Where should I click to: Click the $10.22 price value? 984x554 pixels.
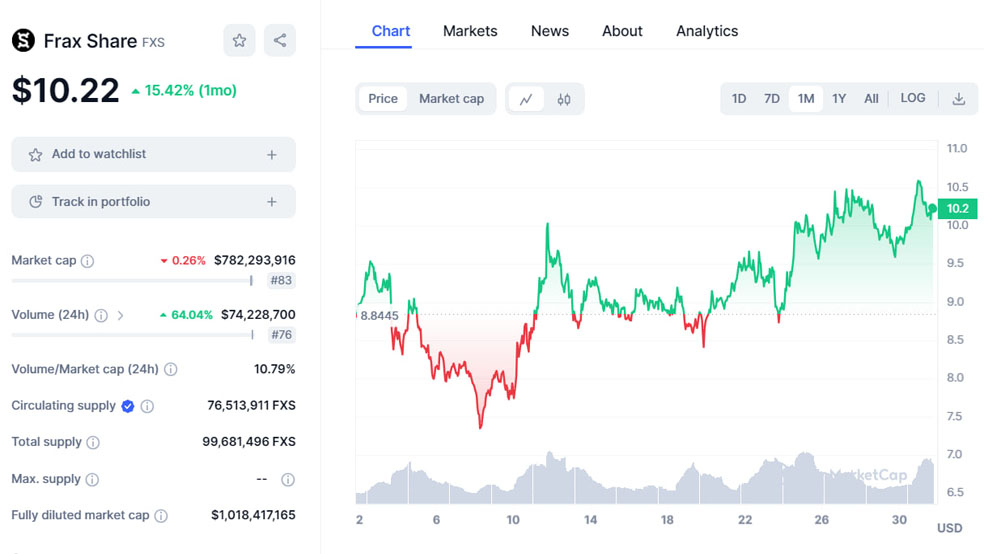65,90
